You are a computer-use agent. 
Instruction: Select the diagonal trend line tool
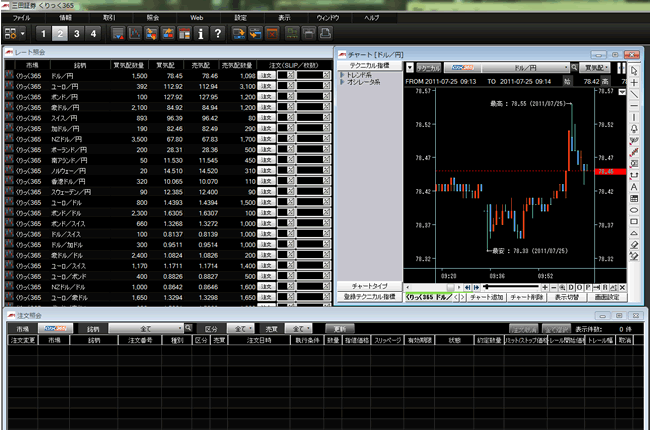pos(634,94)
